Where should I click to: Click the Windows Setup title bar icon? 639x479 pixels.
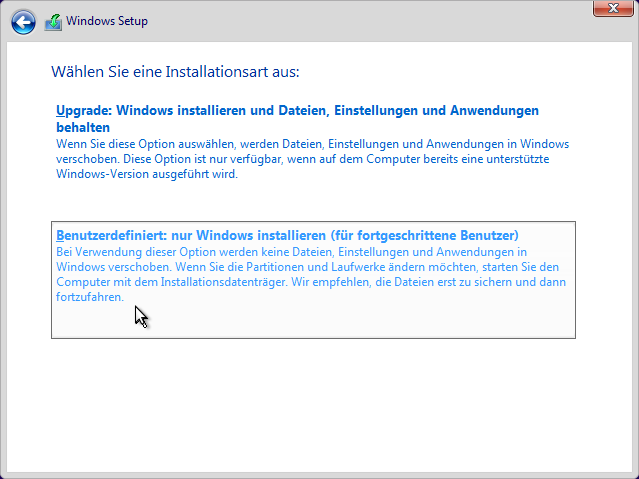(53, 22)
